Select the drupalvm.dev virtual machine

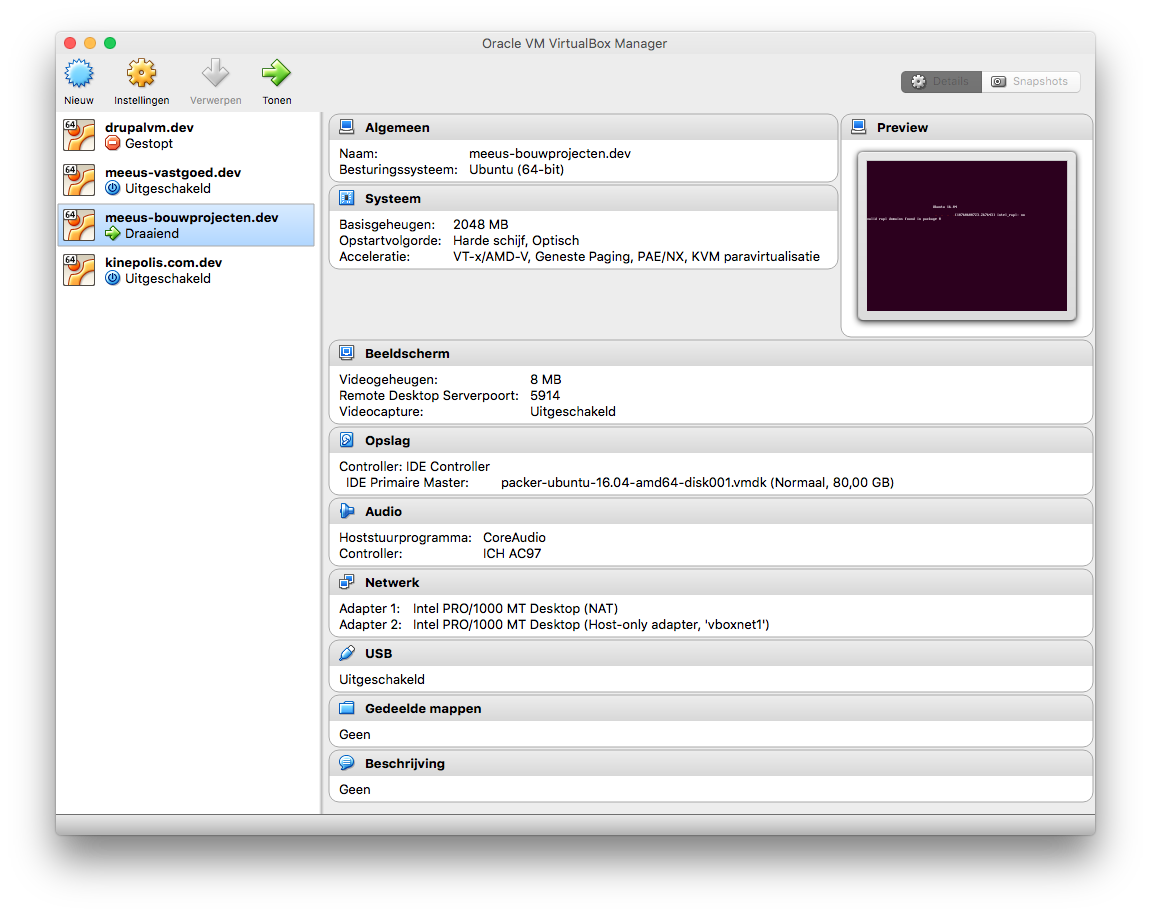tap(150, 135)
